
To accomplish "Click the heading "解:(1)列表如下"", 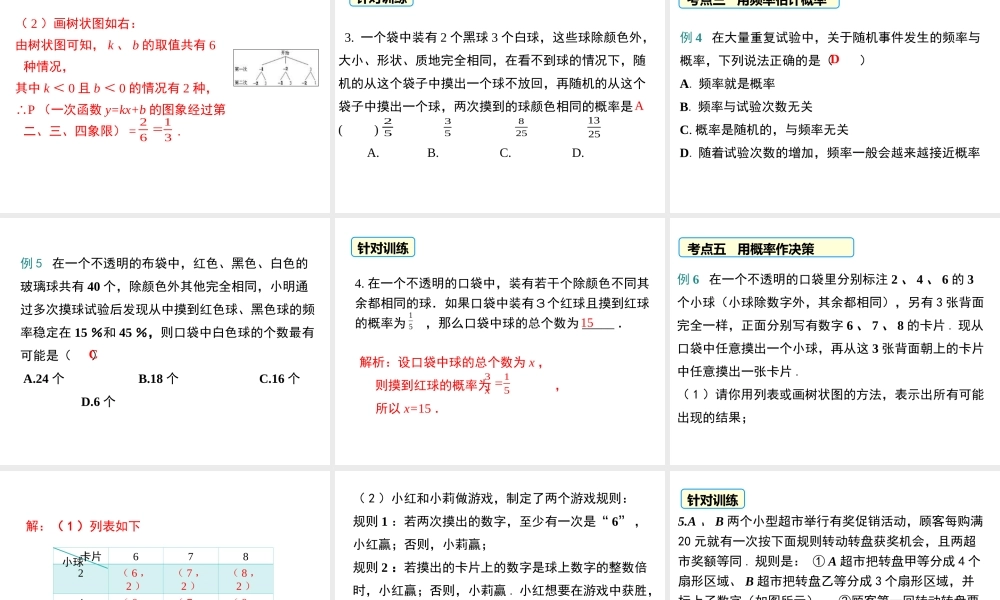I will coord(83,526).
